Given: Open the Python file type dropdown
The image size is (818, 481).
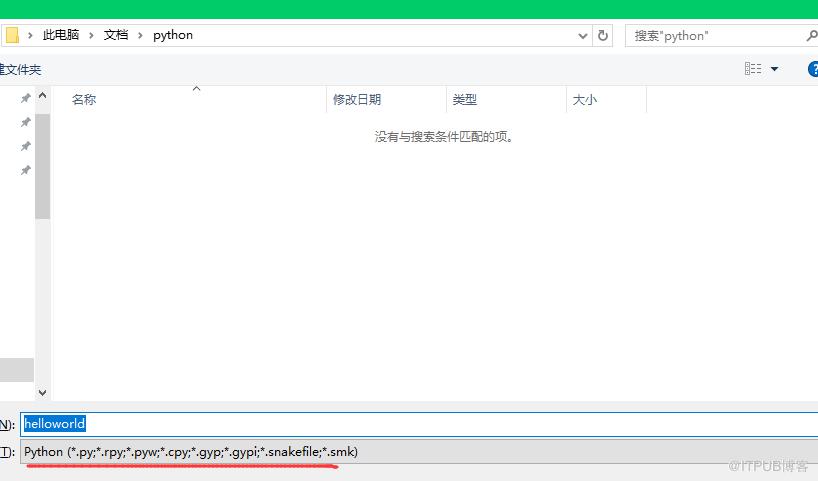Looking at the screenshot, I should (x=419, y=452).
